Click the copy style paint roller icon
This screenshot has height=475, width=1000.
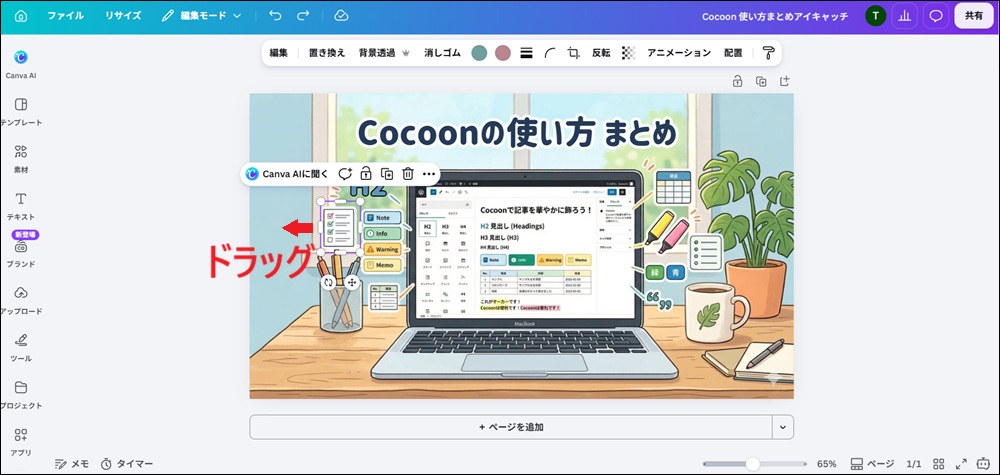pos(769,53)
